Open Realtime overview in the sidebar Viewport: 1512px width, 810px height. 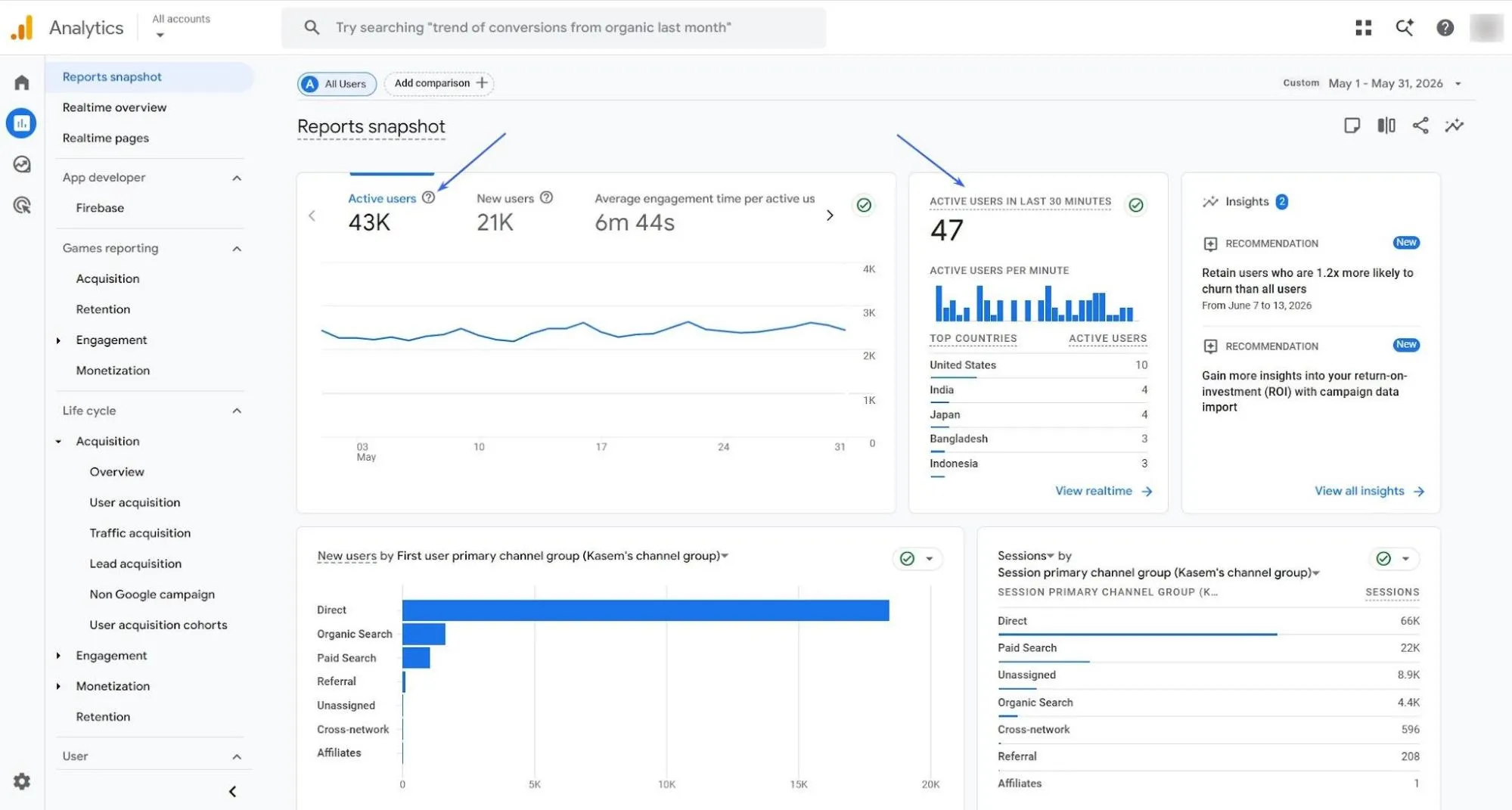click(x=114, y=107)
